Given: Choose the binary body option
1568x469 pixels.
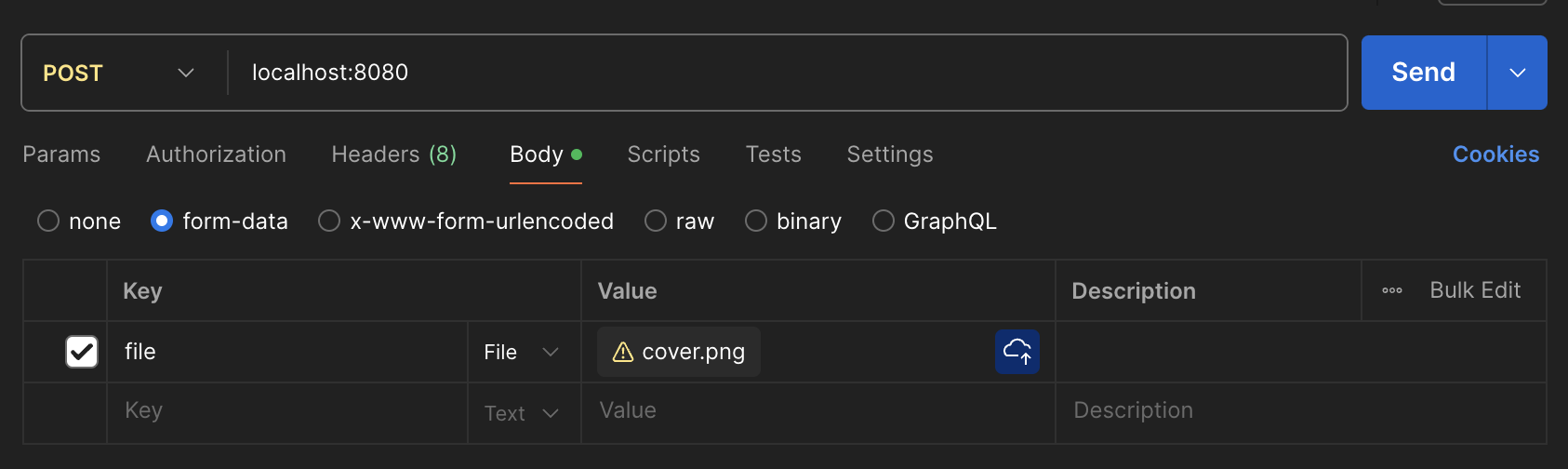Looking at the screenshot, I should point(756,221).
